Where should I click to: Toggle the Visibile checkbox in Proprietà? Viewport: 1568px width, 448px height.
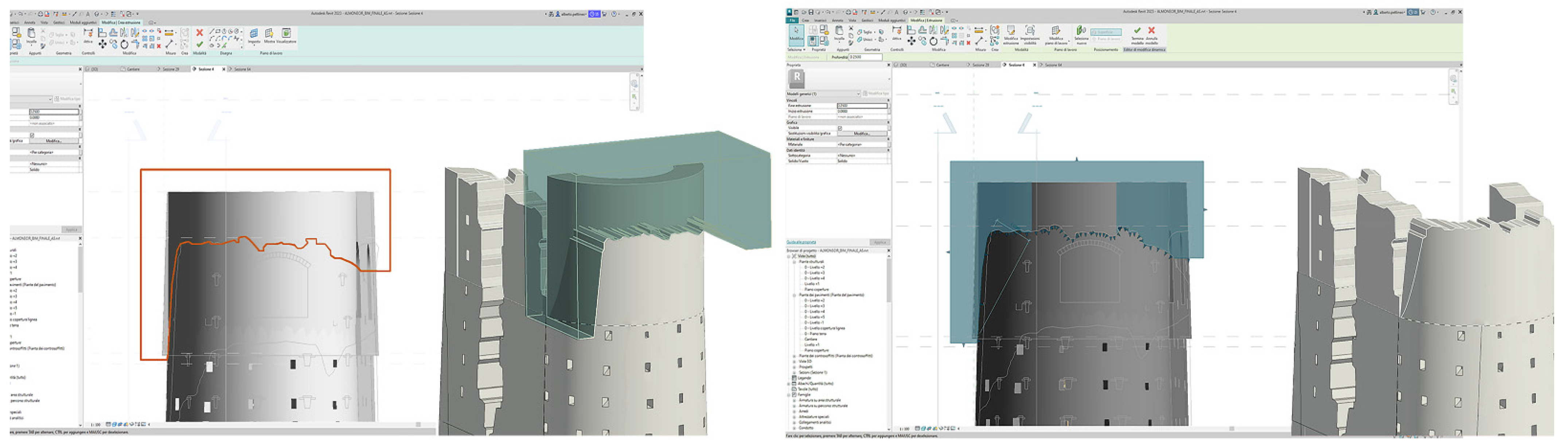click(840, 127)
